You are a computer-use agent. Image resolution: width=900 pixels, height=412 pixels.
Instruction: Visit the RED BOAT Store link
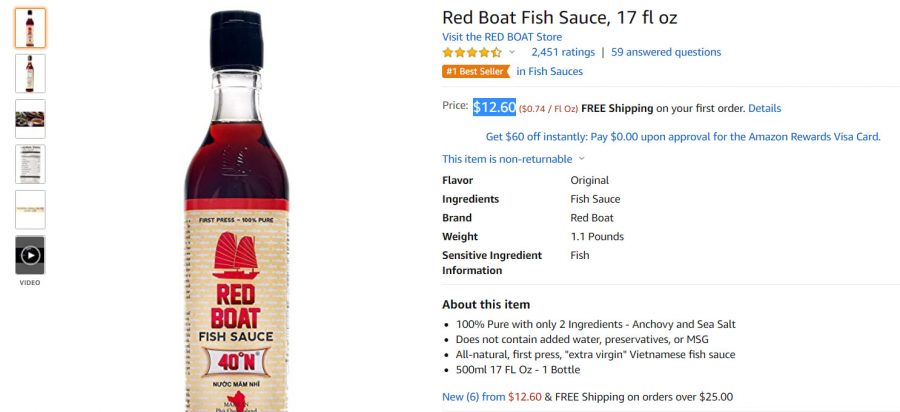pos(502,37)
